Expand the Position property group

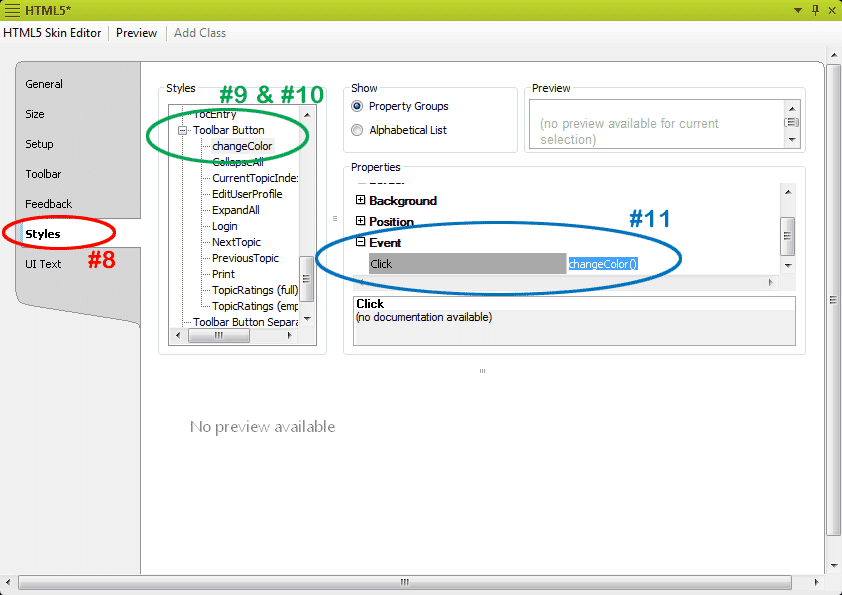[360, 221]
